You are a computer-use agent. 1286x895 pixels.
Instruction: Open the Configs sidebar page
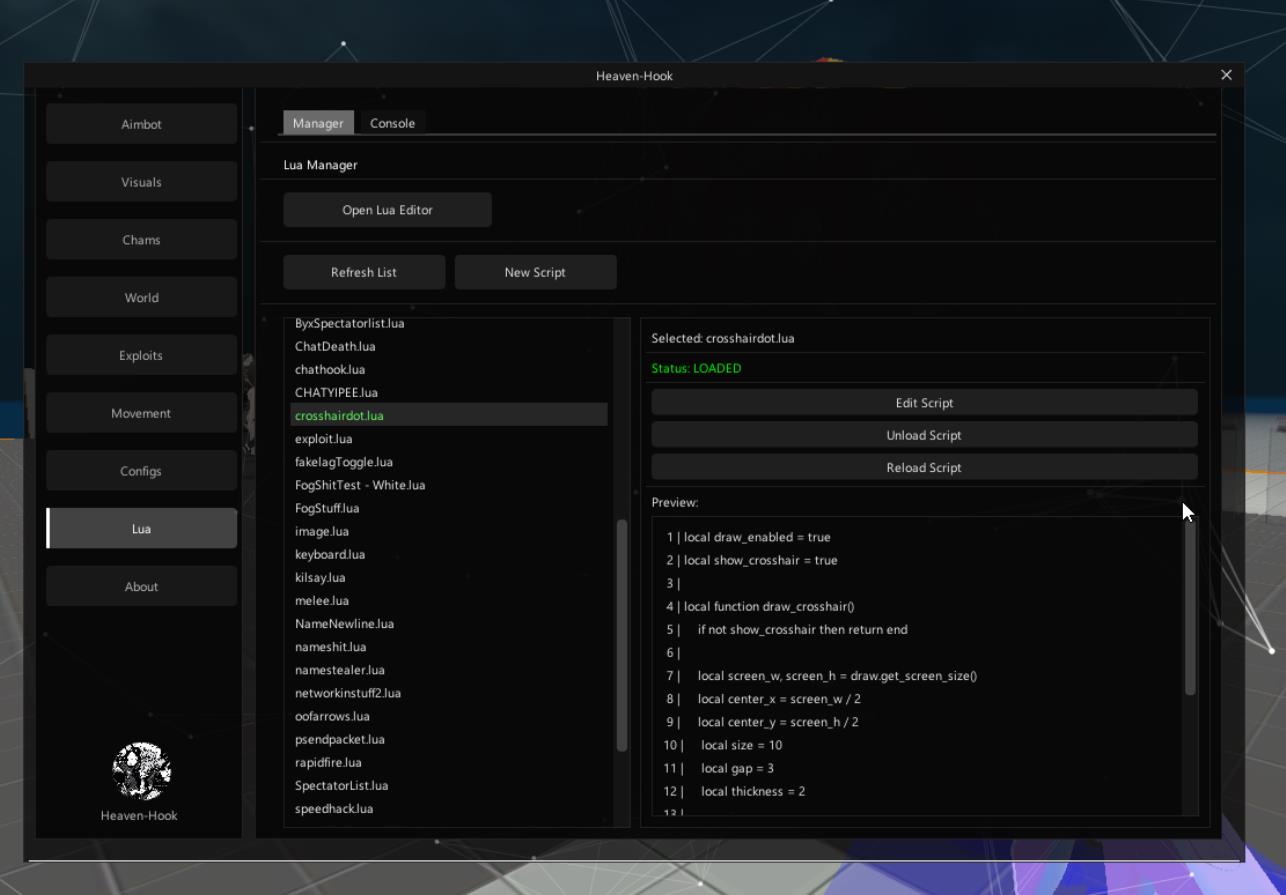[x=141, y=471]
